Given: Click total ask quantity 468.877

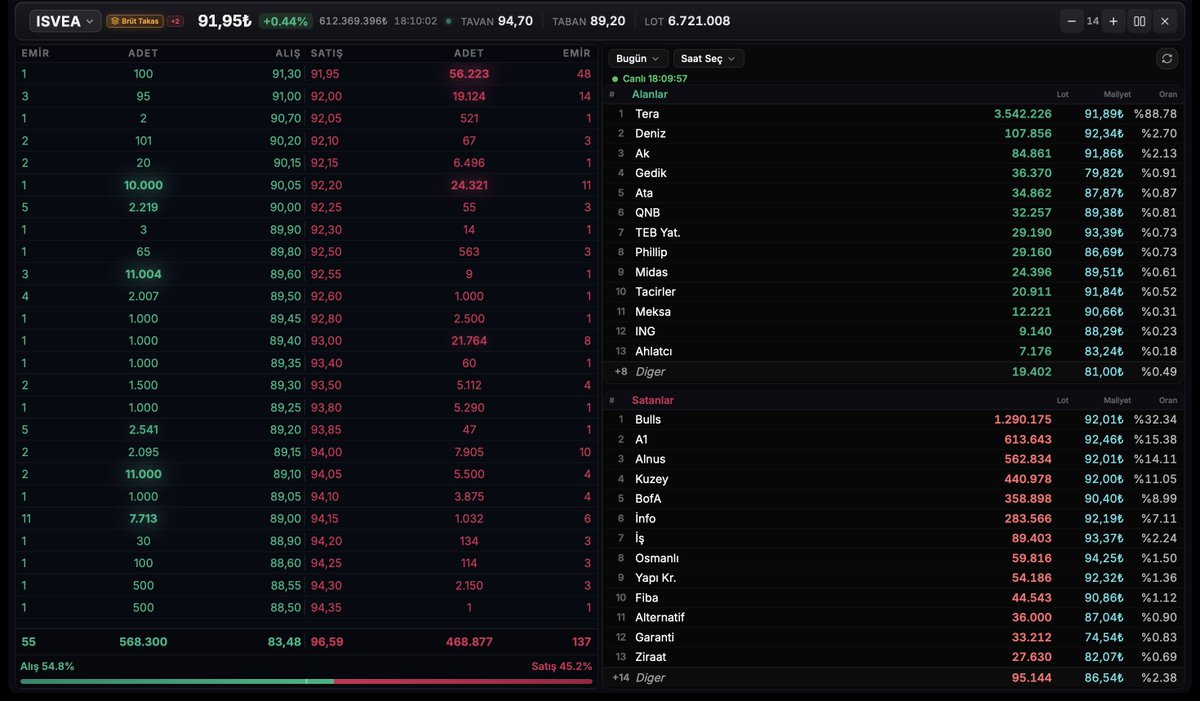Looking at the screenshot, I should click(x=469, y=642).
